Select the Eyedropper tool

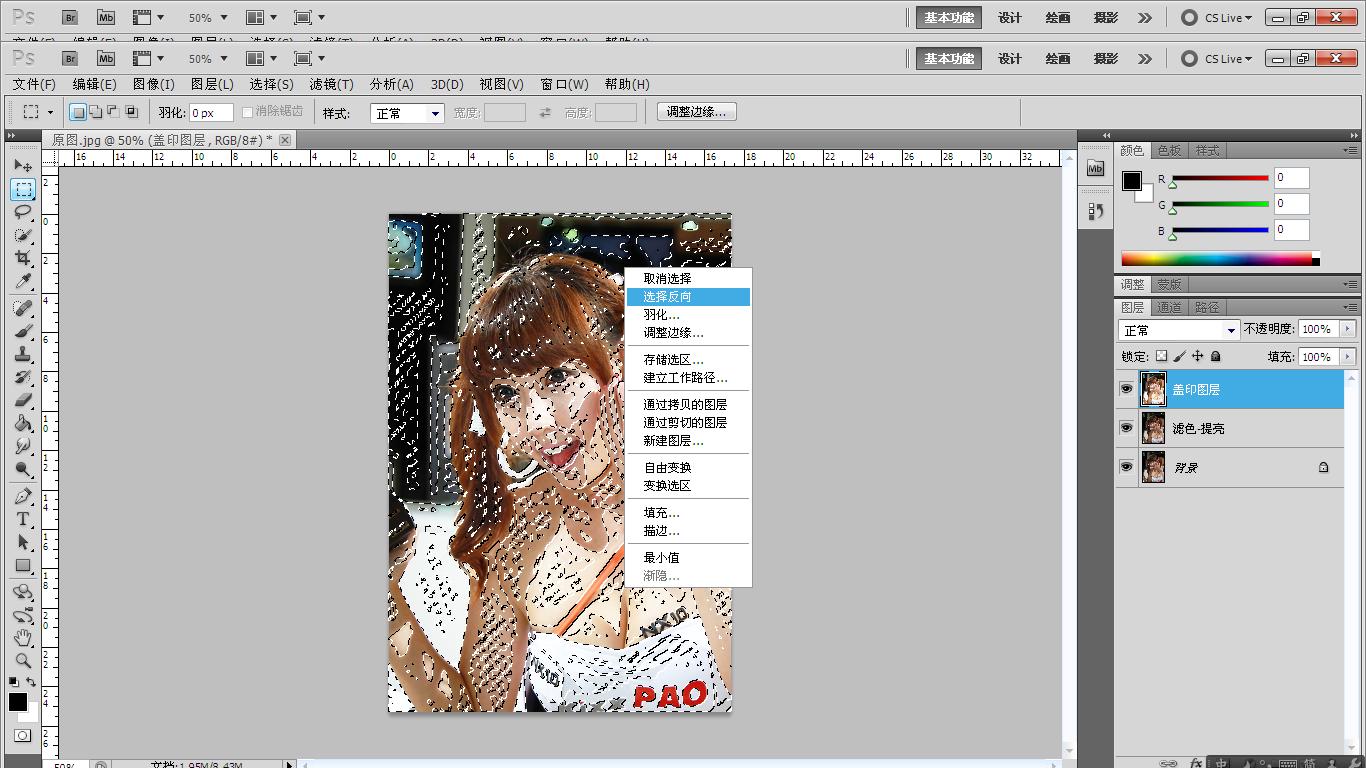[22, 281]
